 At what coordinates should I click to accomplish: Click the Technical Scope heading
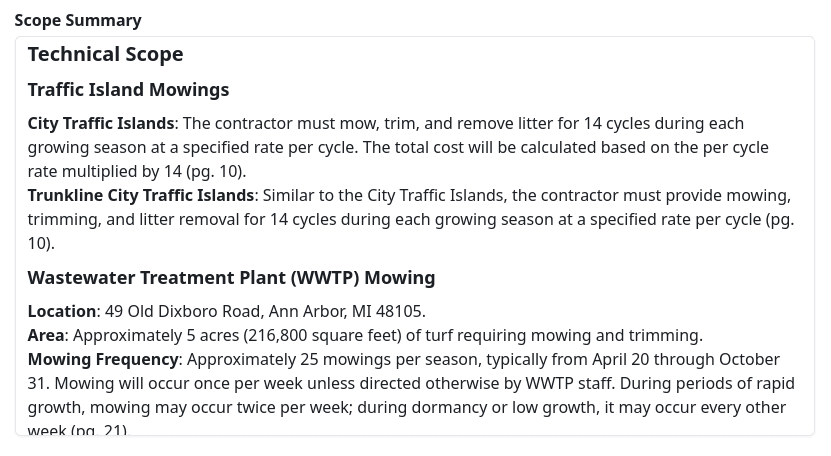pos(105,54)
